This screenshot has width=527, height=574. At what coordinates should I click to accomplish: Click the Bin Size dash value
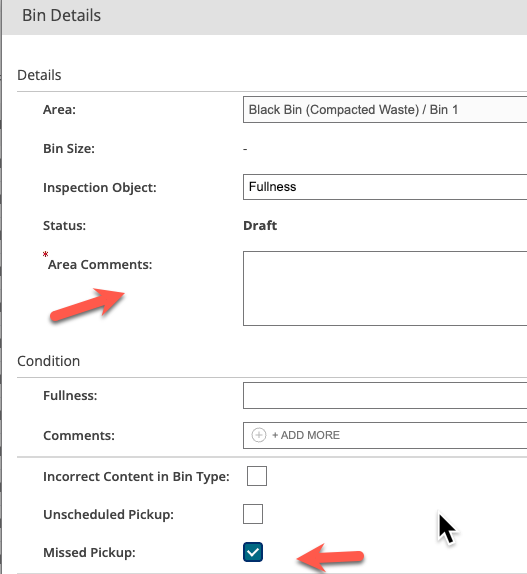(x=245, y=149)
